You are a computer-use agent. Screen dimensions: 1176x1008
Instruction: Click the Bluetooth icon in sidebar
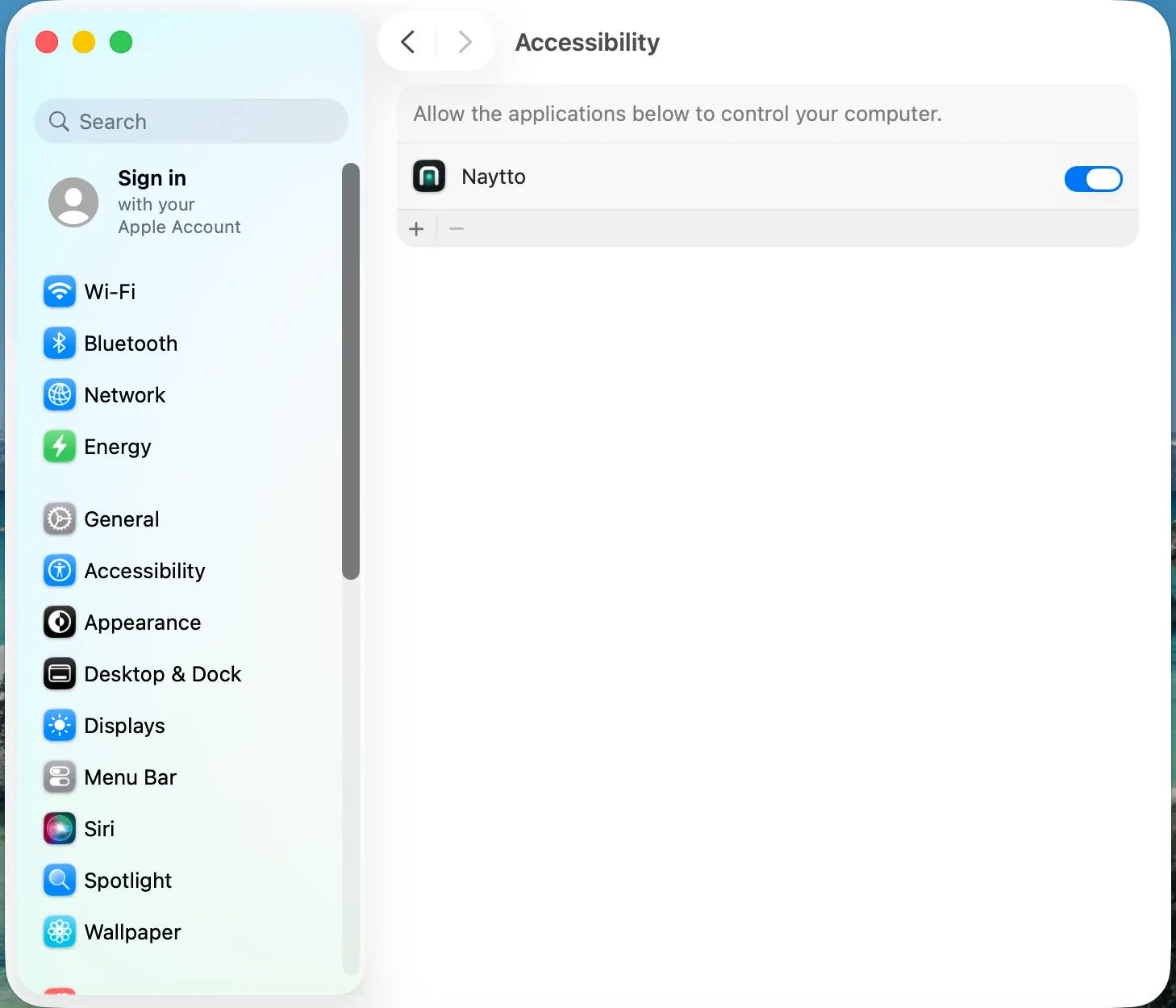click(60, 344)
